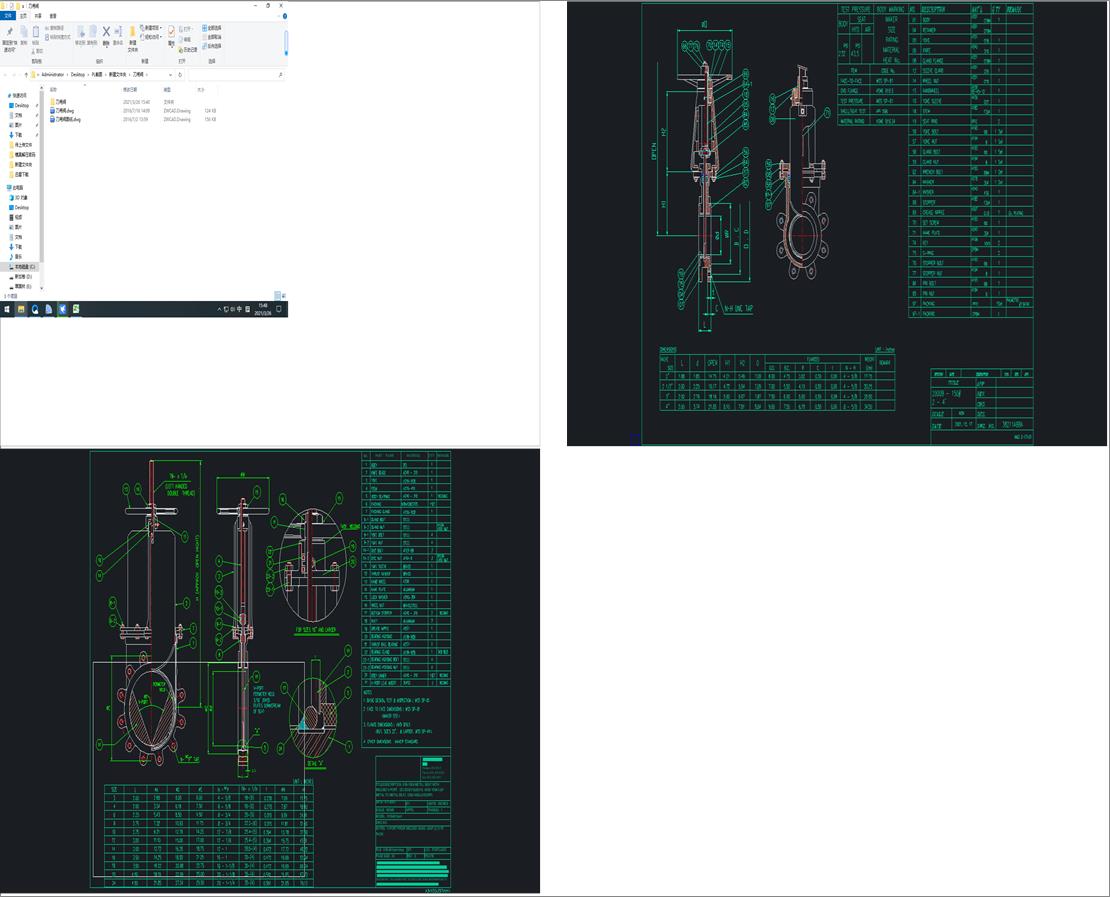Click the Select All button in ribbon

[x=213, y=28]
